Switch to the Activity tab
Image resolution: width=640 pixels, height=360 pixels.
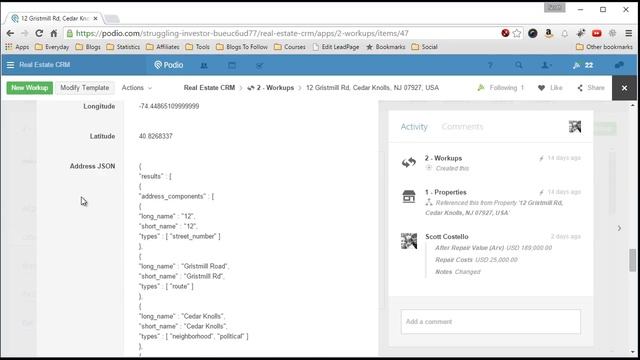click(414, 127)
